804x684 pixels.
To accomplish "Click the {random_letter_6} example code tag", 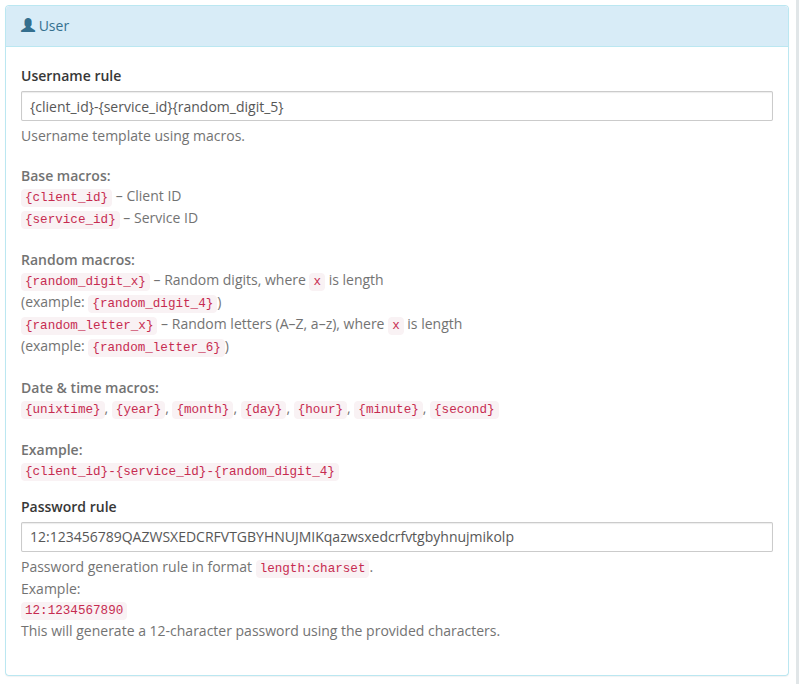I will [156, 347].
